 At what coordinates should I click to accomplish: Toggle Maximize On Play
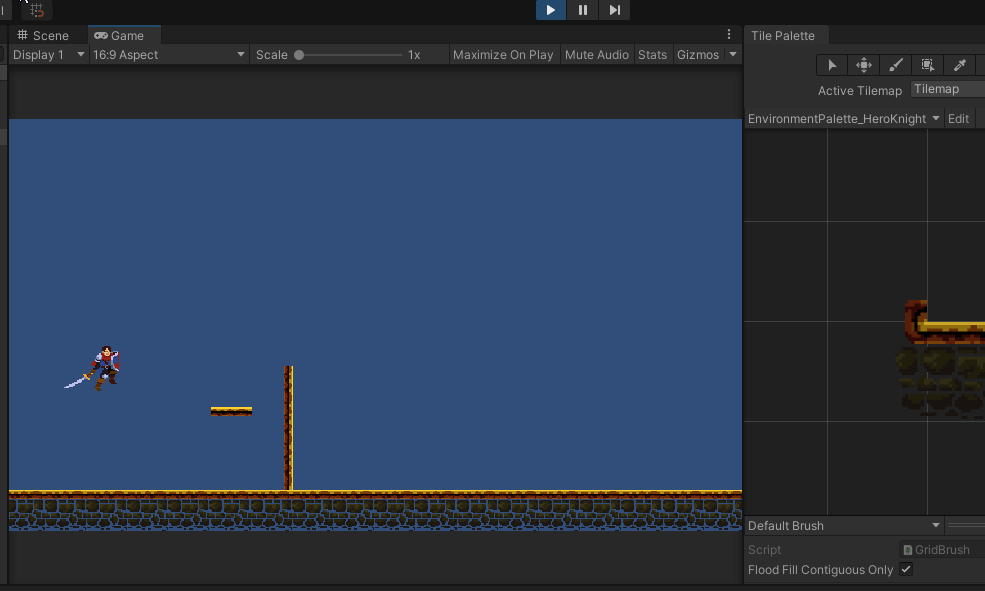502,55
